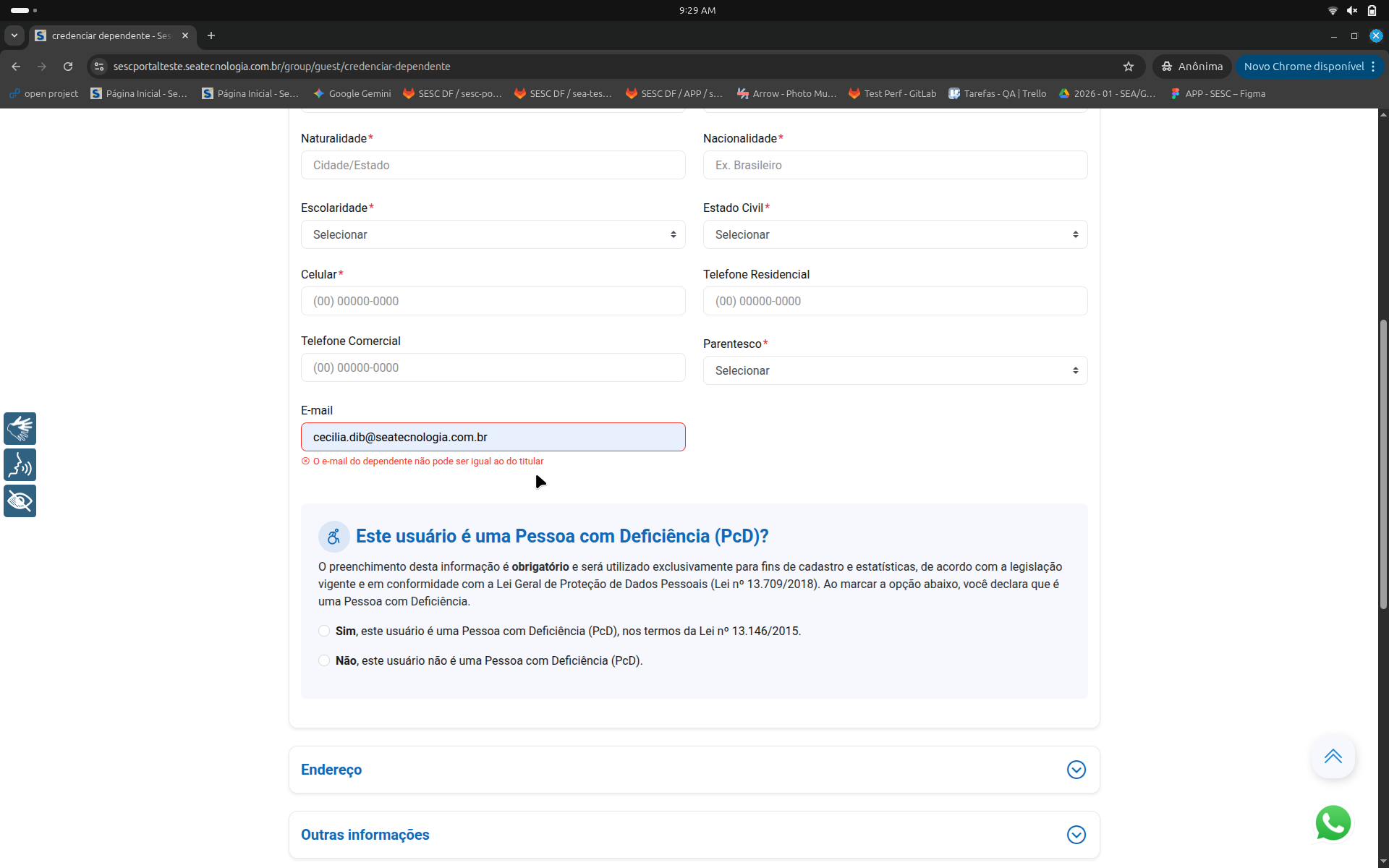
Task: Bookmark page with the star icon
Action: click(x=1128, y=67)
